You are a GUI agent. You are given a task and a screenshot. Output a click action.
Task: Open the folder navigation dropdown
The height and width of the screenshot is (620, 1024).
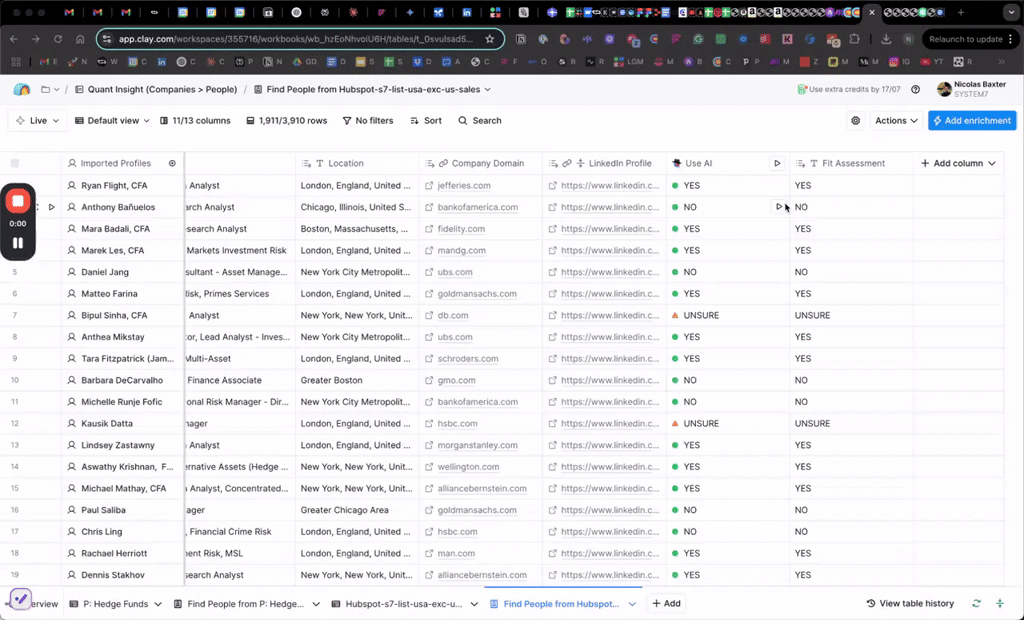(50, 90)
